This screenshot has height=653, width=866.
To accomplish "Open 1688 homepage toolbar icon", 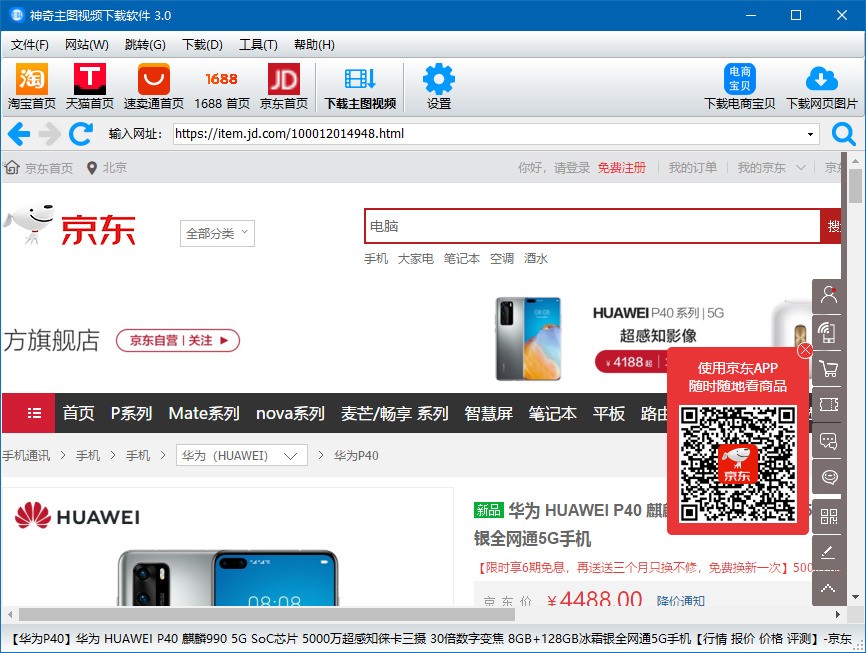I will 222,86.
